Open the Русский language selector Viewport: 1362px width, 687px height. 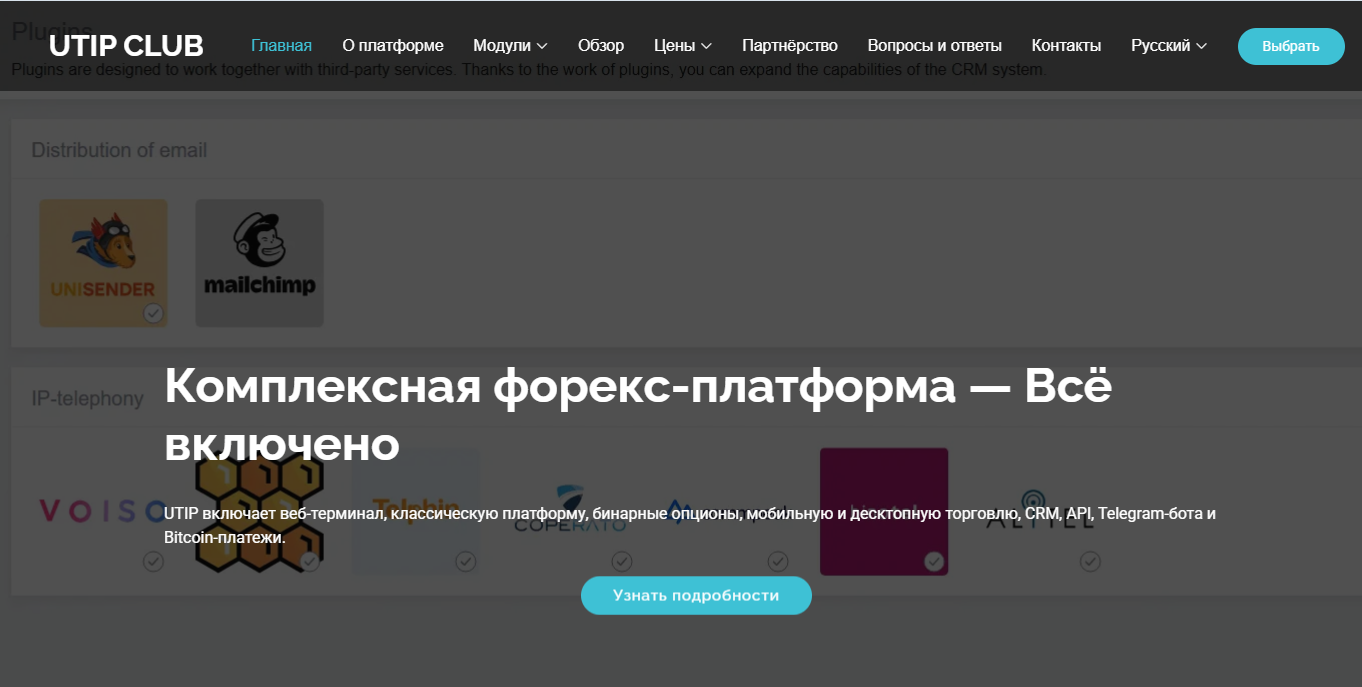tap(1168, 46)
